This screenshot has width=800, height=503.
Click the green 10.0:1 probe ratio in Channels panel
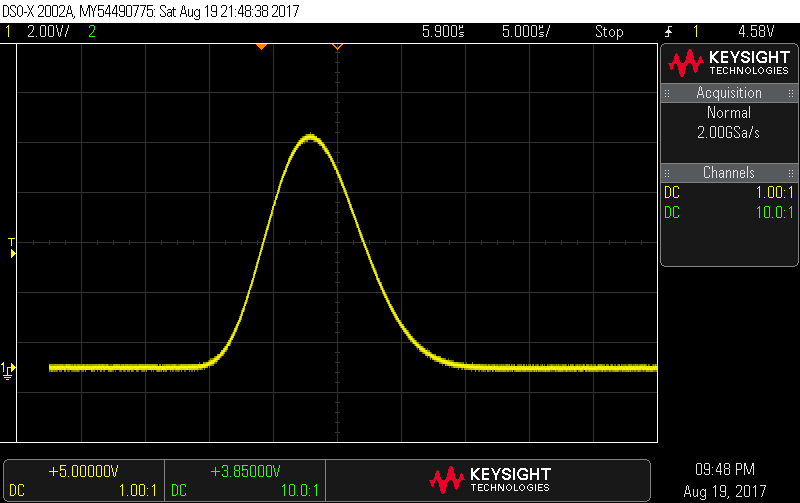point(774,213)
